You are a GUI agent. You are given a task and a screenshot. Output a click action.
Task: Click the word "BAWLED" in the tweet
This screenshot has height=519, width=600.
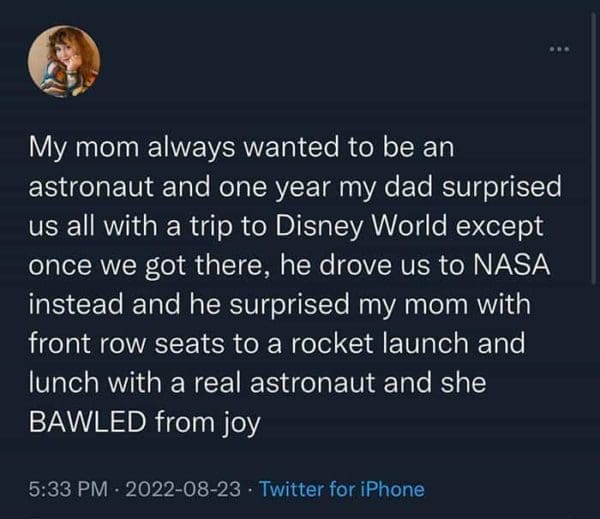[84, 422]
